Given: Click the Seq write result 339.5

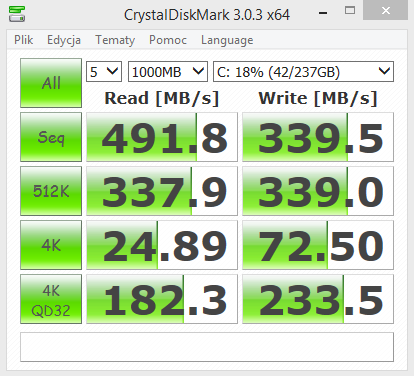Looking at the screenshot, I should tap(318, 137).
